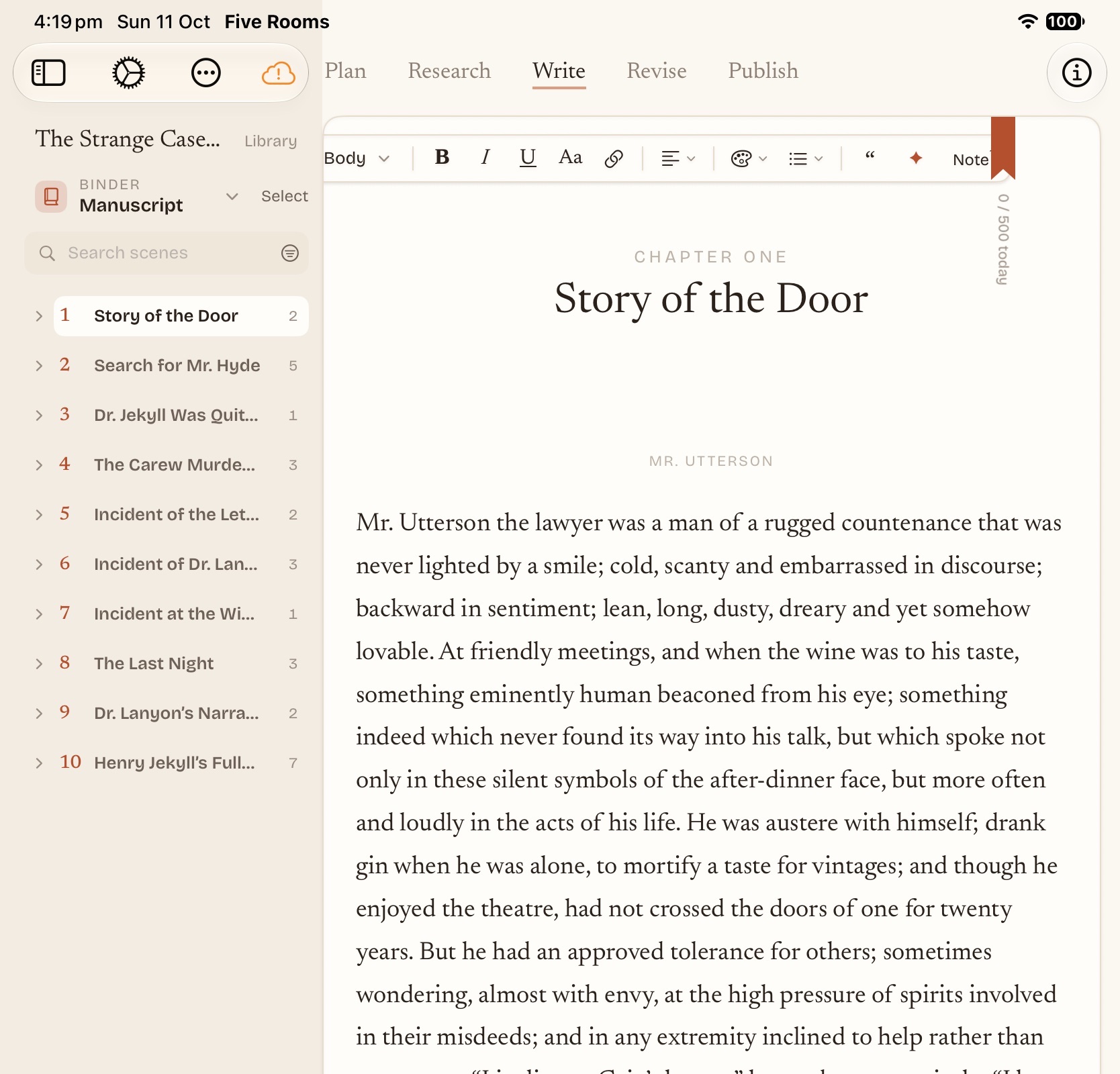Expand chapter 1 Story of the Door
1120x1074 pixels.
click(x=39, y=316)
